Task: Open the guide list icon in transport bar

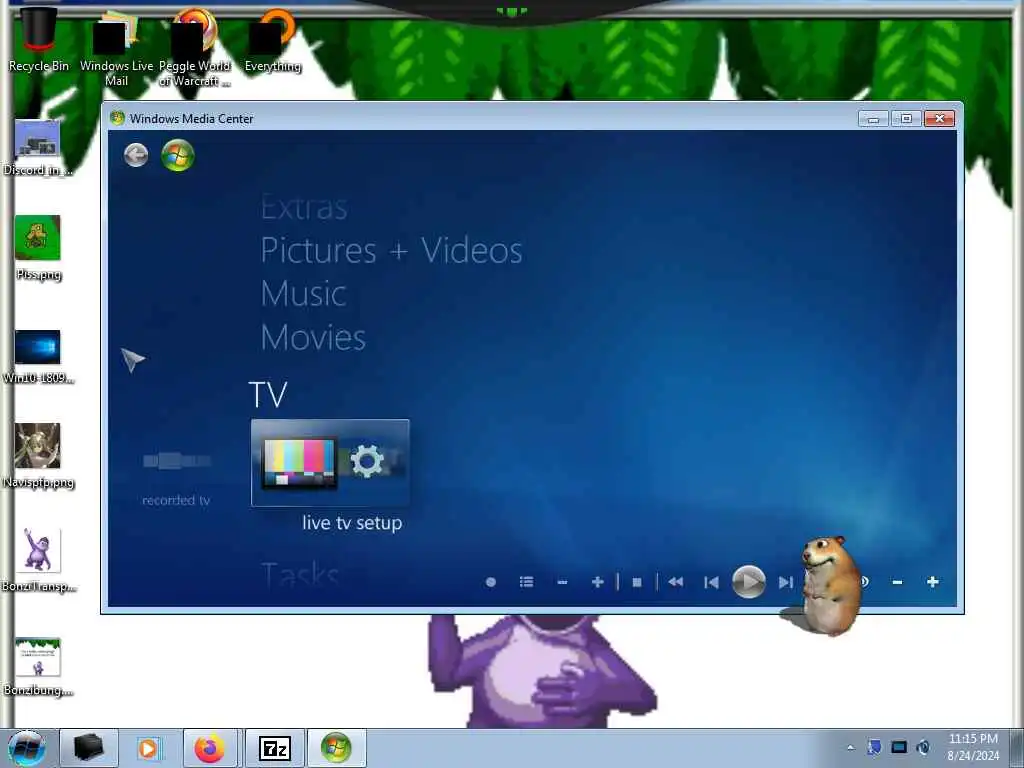Action: pos(526,582)
